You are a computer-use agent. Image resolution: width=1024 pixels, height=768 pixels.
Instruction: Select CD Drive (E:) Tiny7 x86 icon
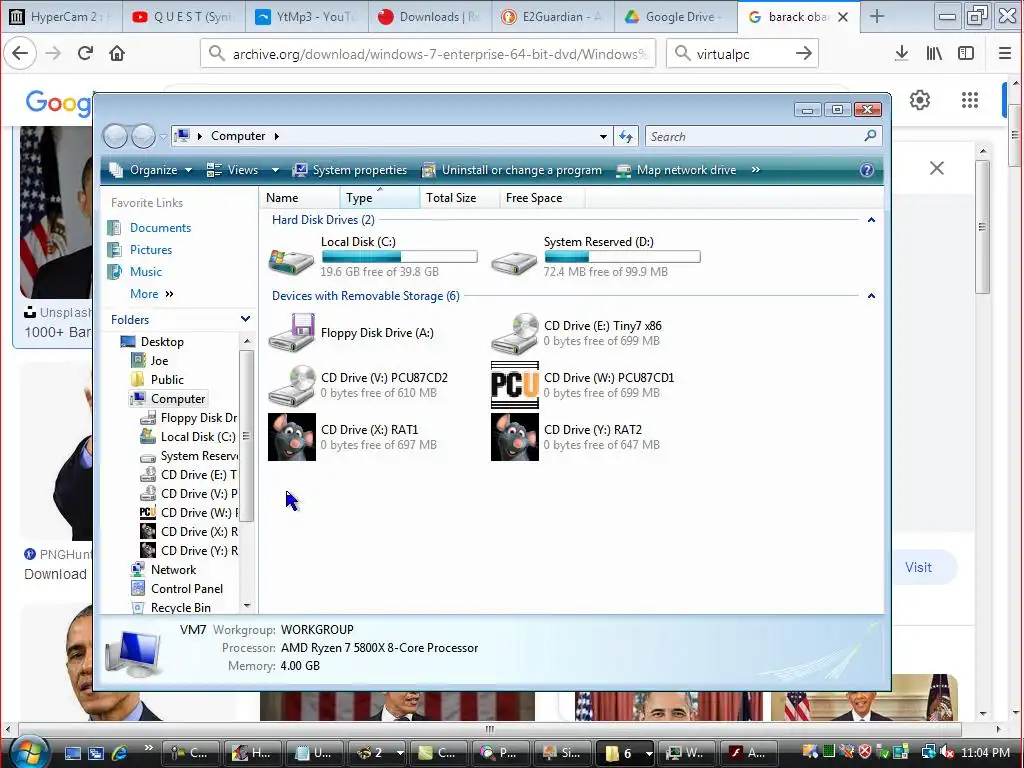coord(515,333)
